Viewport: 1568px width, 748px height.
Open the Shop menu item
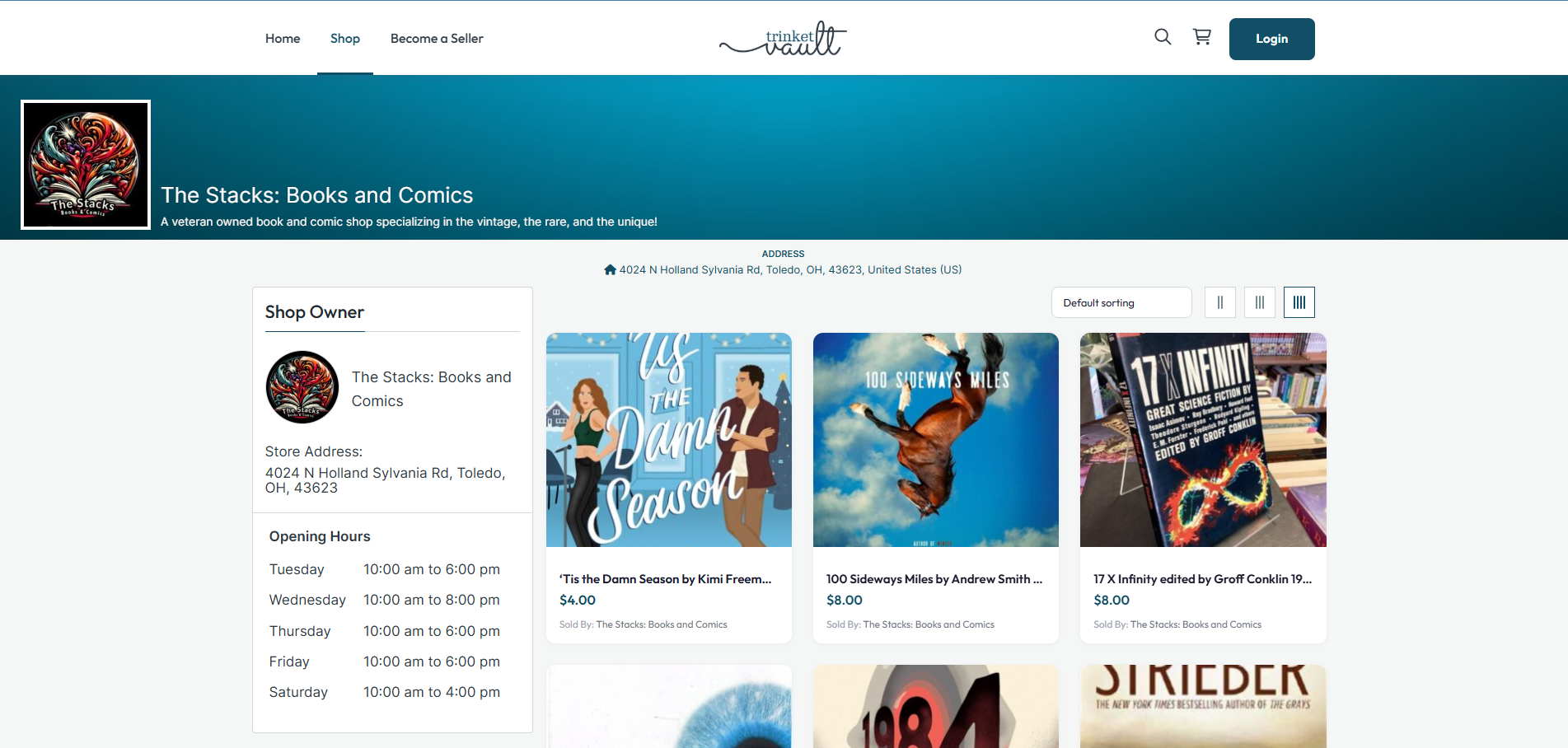pos(345,39)
